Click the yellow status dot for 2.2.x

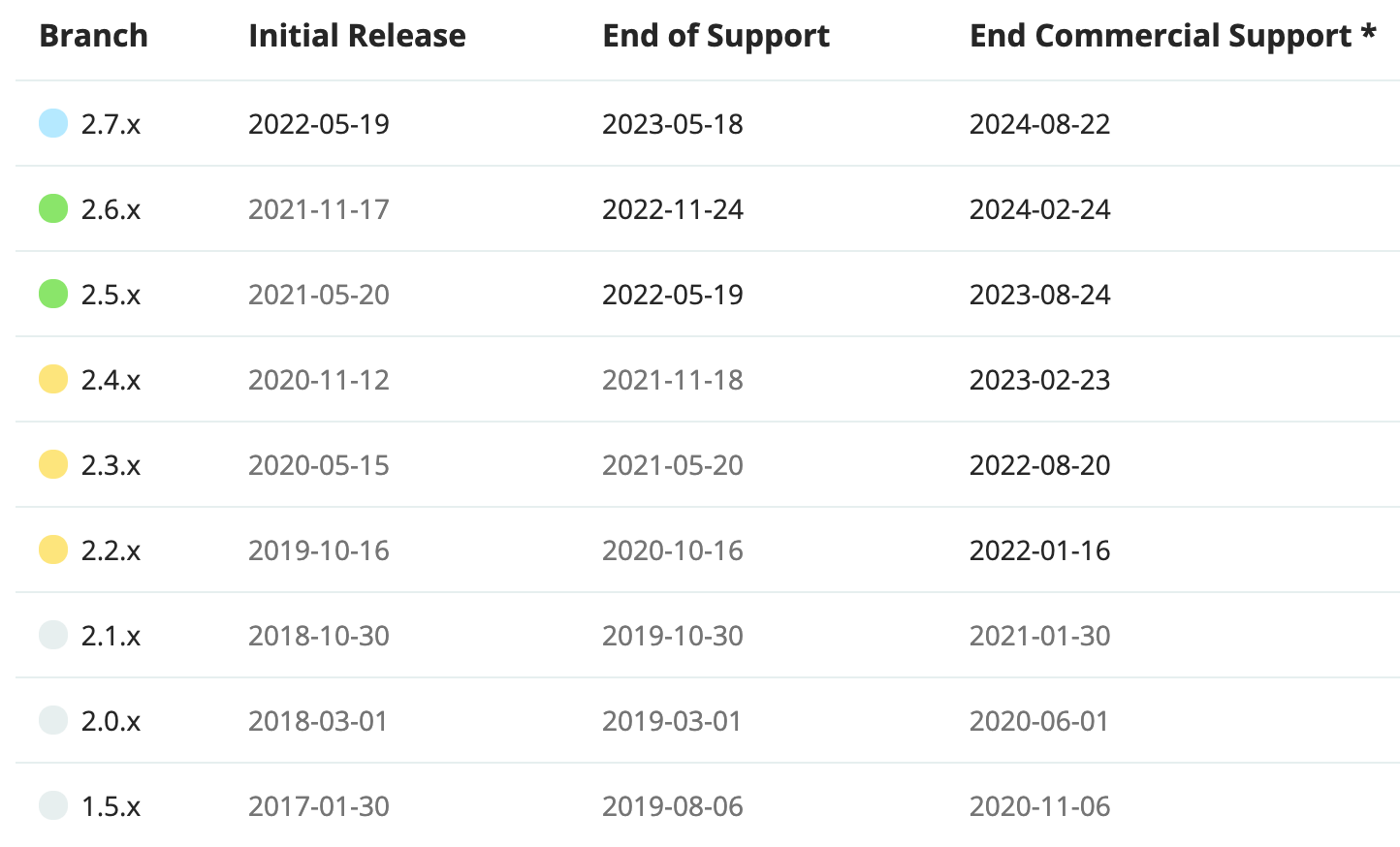pos(53,550)
